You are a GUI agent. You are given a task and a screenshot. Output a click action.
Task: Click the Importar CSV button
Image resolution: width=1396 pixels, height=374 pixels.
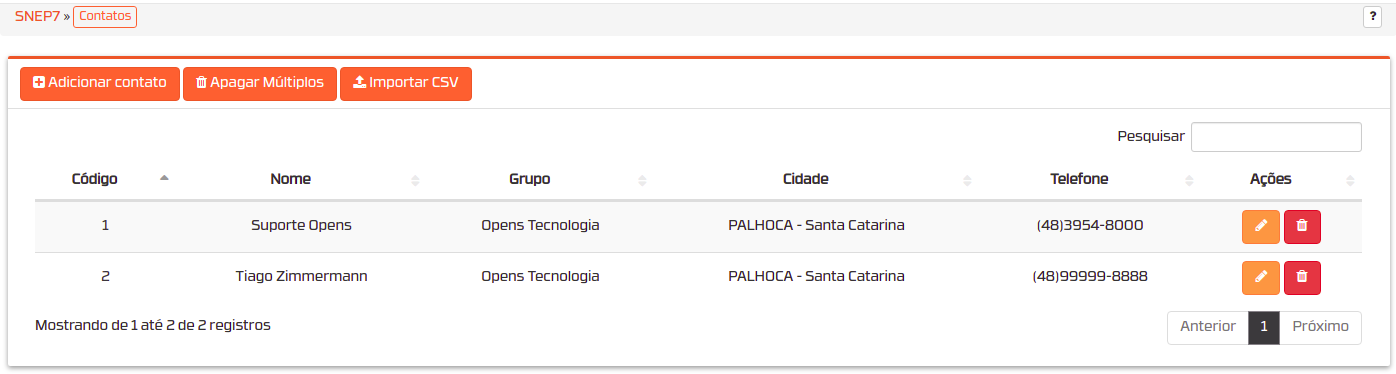click(x=406, y=84)
